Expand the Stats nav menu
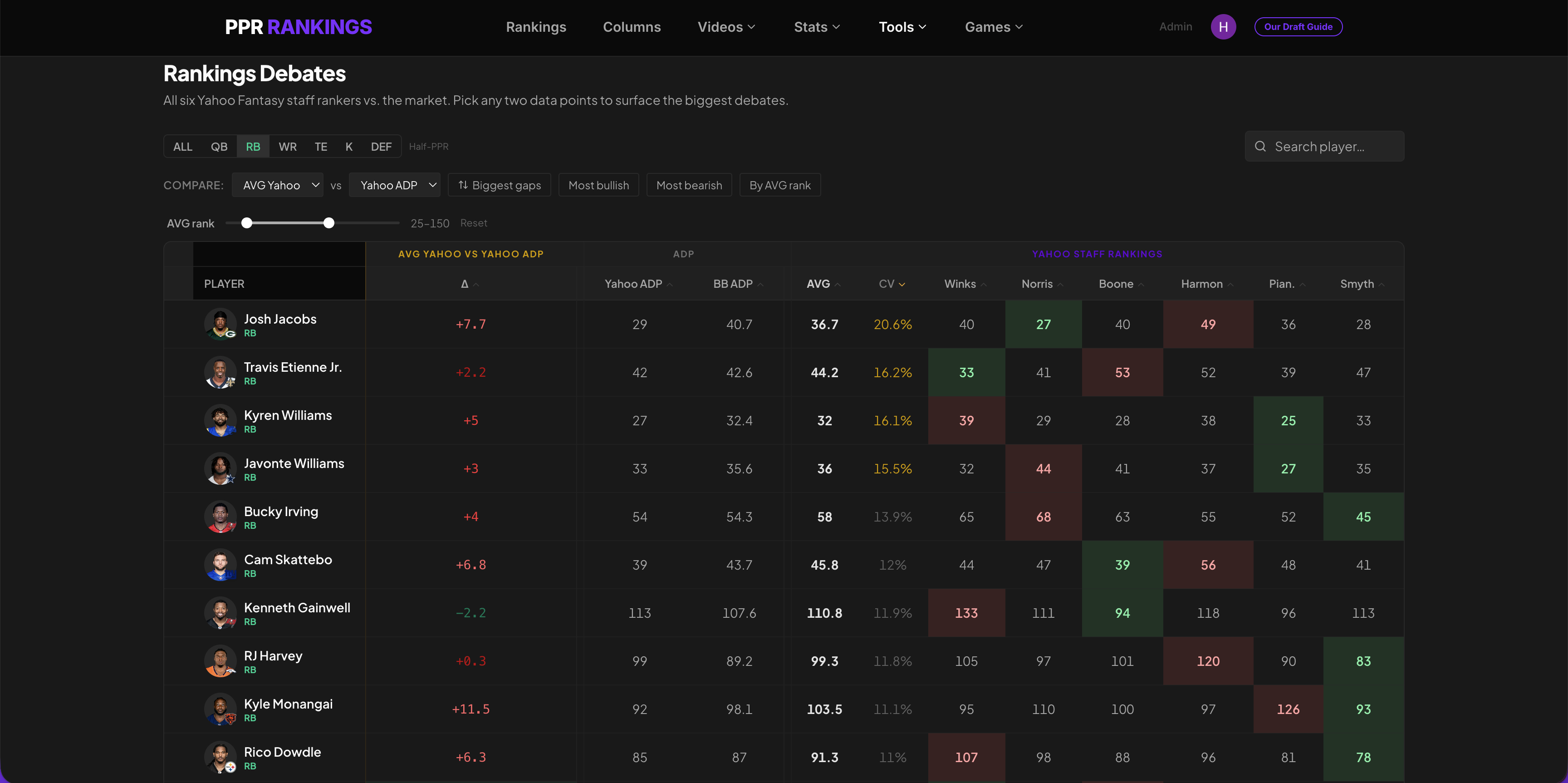Image resolution: width=1568 pixels, height=783 pixels. (x=817, y=27)
